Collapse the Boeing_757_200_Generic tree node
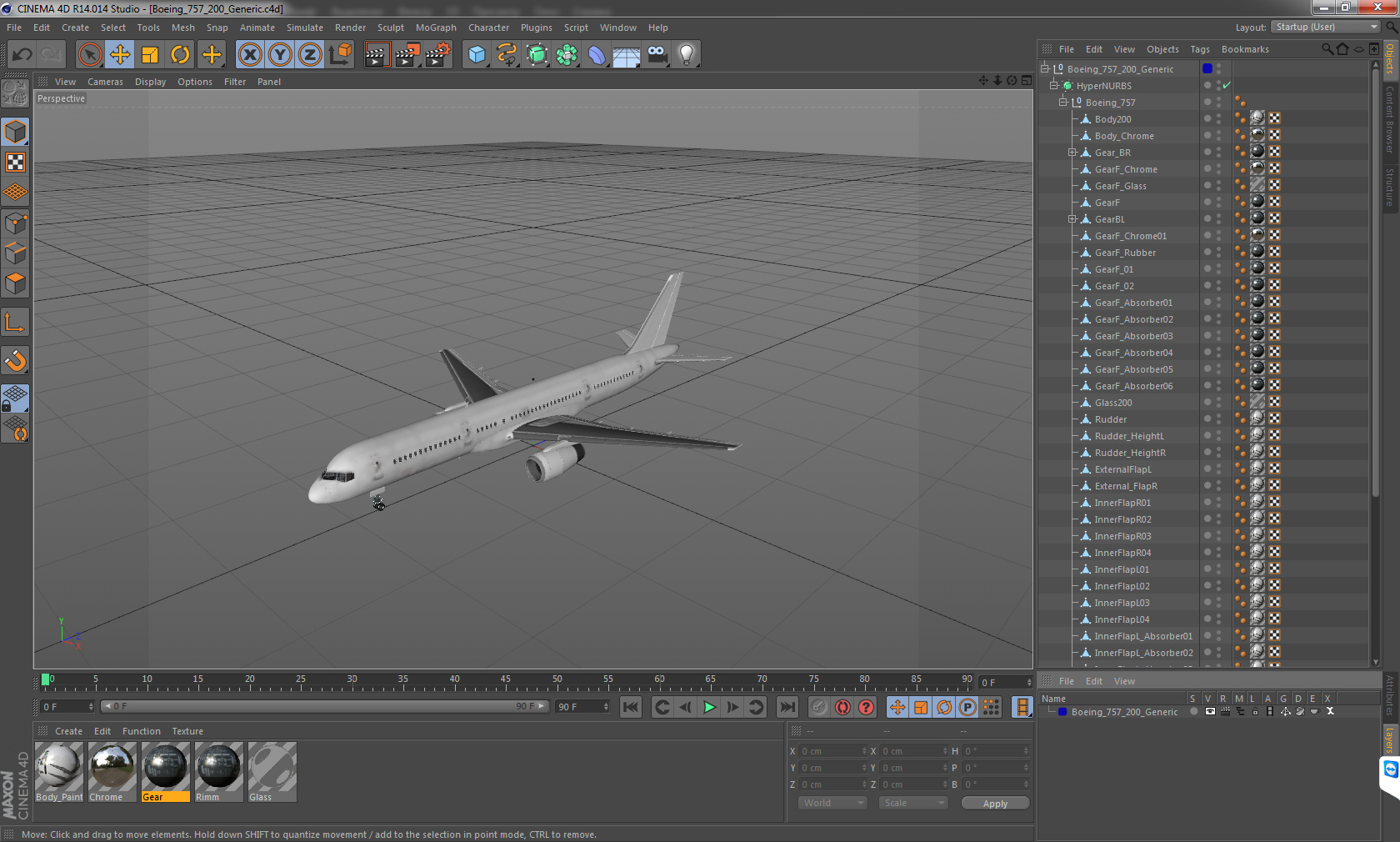The image size is (1400, 842). pos(1045,68)
